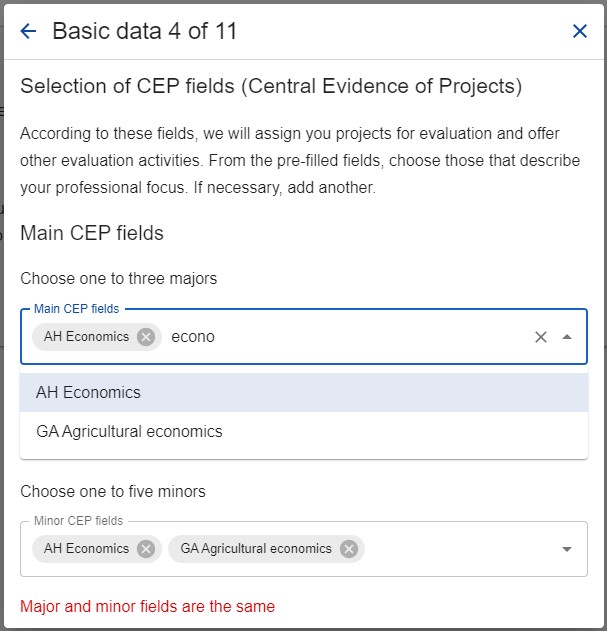Expand the Minor CEP fields dropdown

click(567, 549)
